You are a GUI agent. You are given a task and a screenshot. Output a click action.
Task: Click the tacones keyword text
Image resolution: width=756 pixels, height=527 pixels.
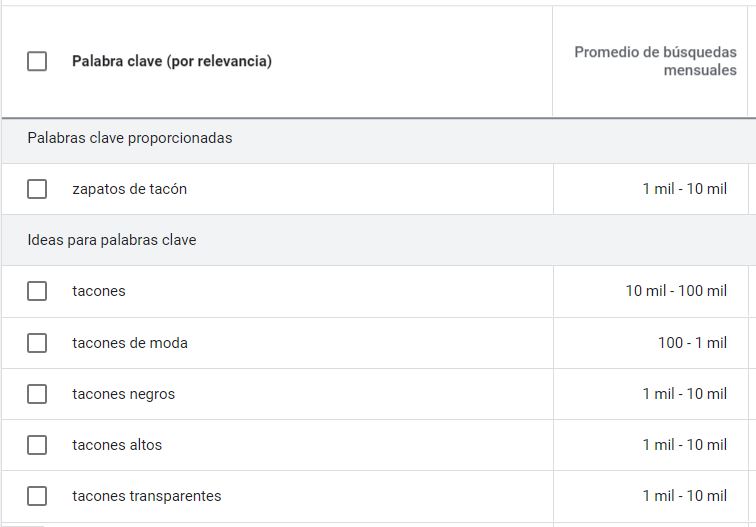pyautogui.click(x=99, y=291)
